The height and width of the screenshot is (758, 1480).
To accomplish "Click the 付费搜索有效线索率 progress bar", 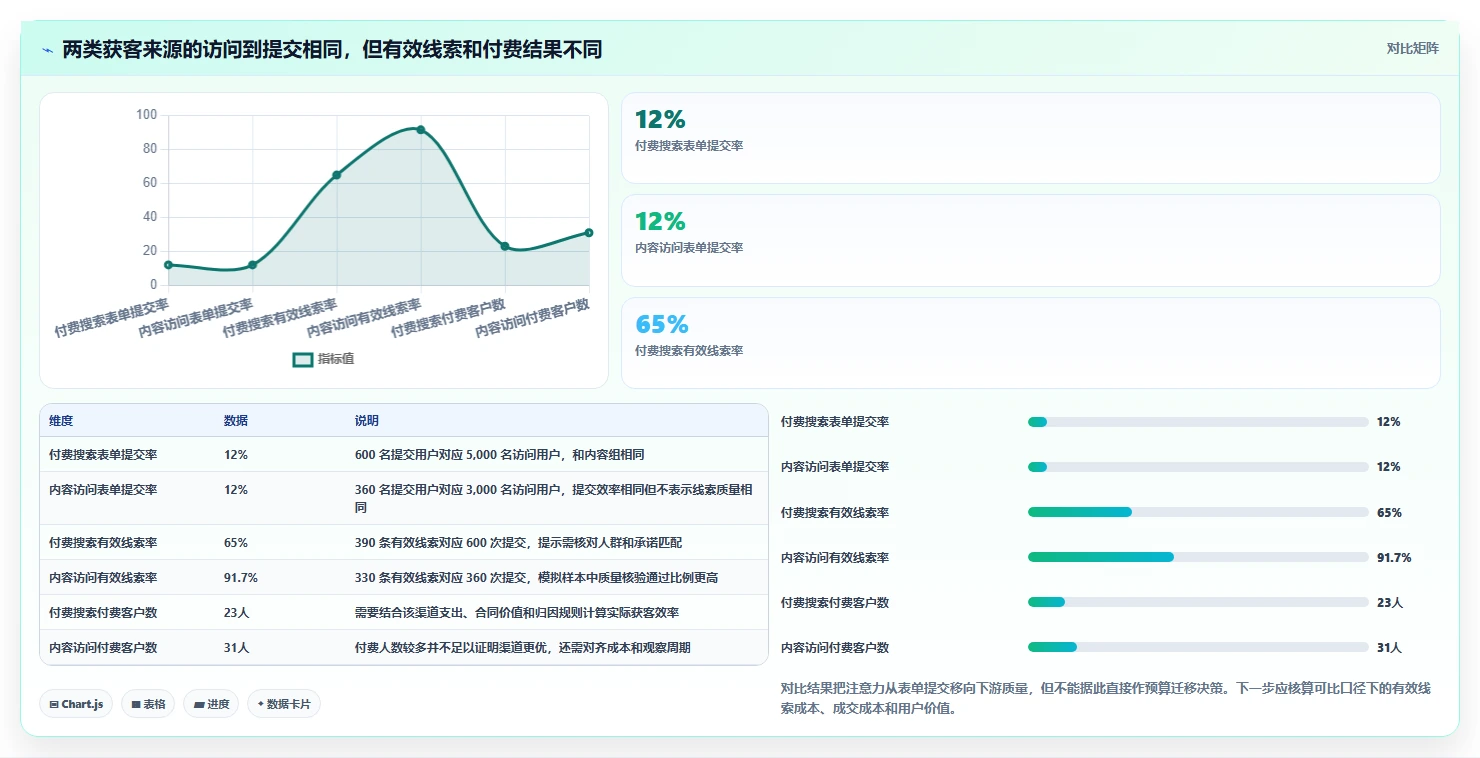I will click(1198, 512).
